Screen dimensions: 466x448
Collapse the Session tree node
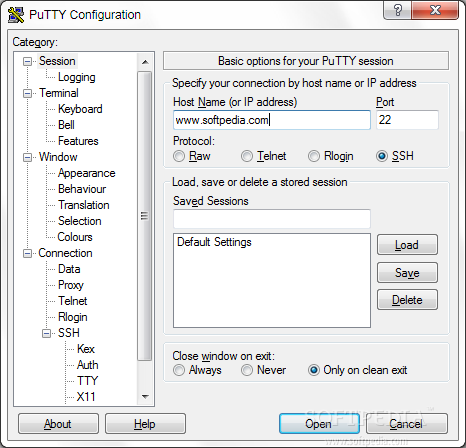(x=27, y=61)
